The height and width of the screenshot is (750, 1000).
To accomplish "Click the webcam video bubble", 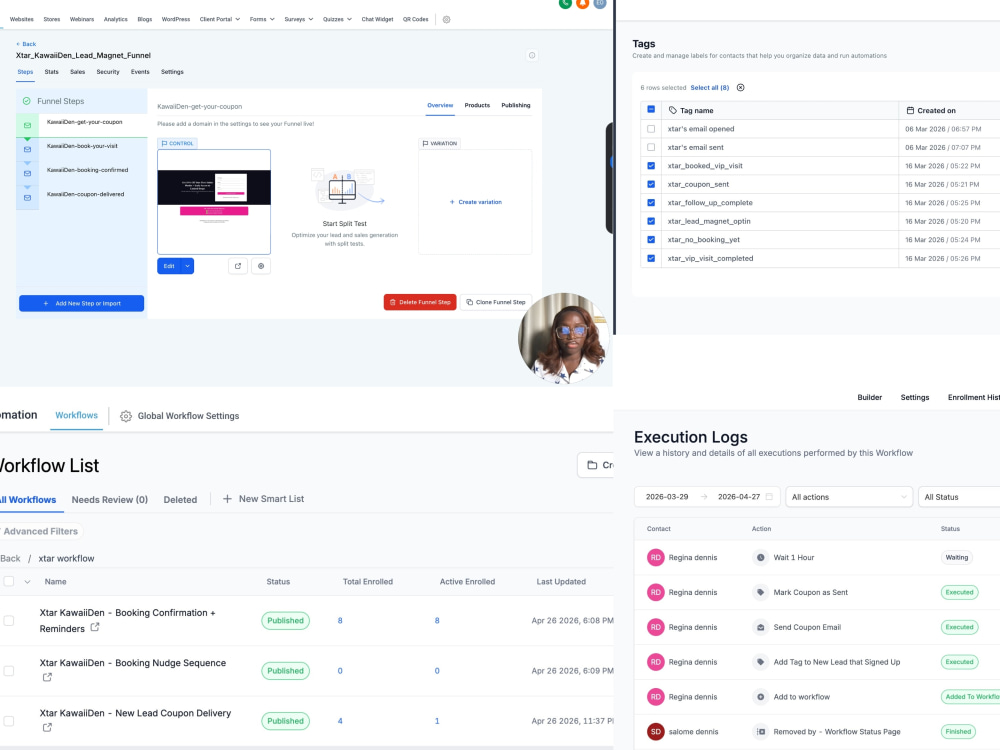I will tap(564, 338).
